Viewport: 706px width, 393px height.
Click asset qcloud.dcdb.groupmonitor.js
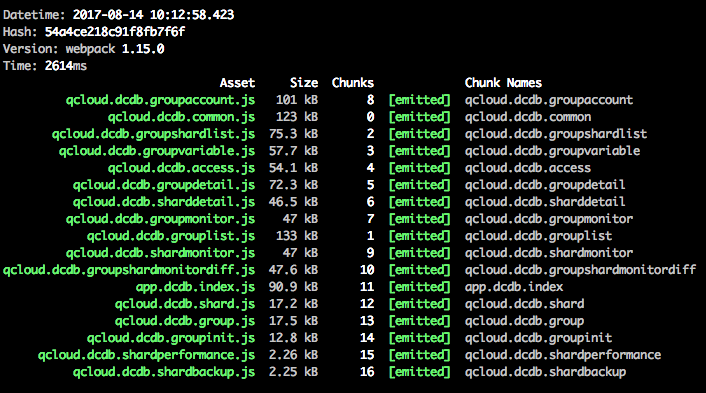[x=161, y=219]
